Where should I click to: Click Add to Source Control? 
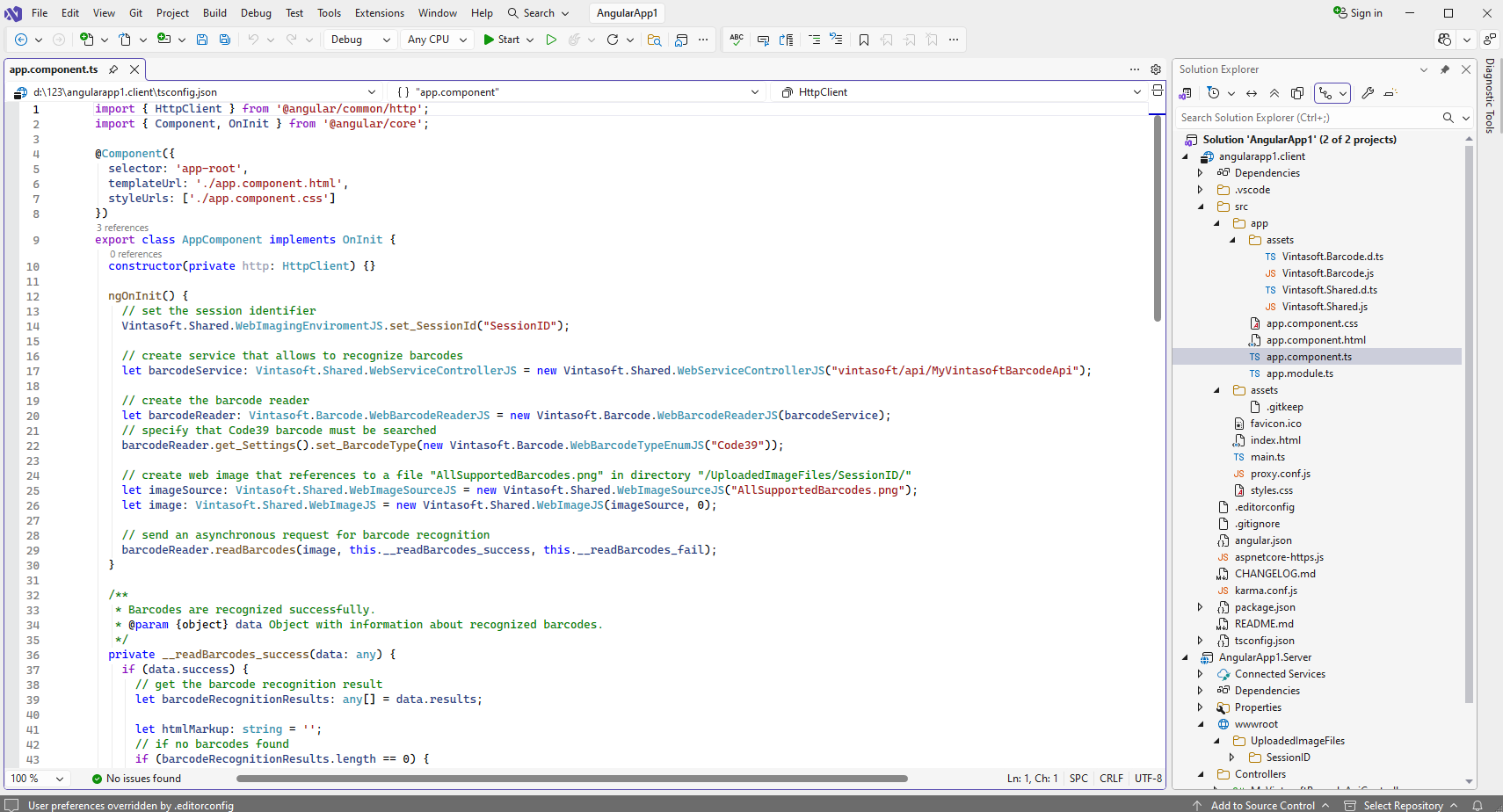(1261, 805)
